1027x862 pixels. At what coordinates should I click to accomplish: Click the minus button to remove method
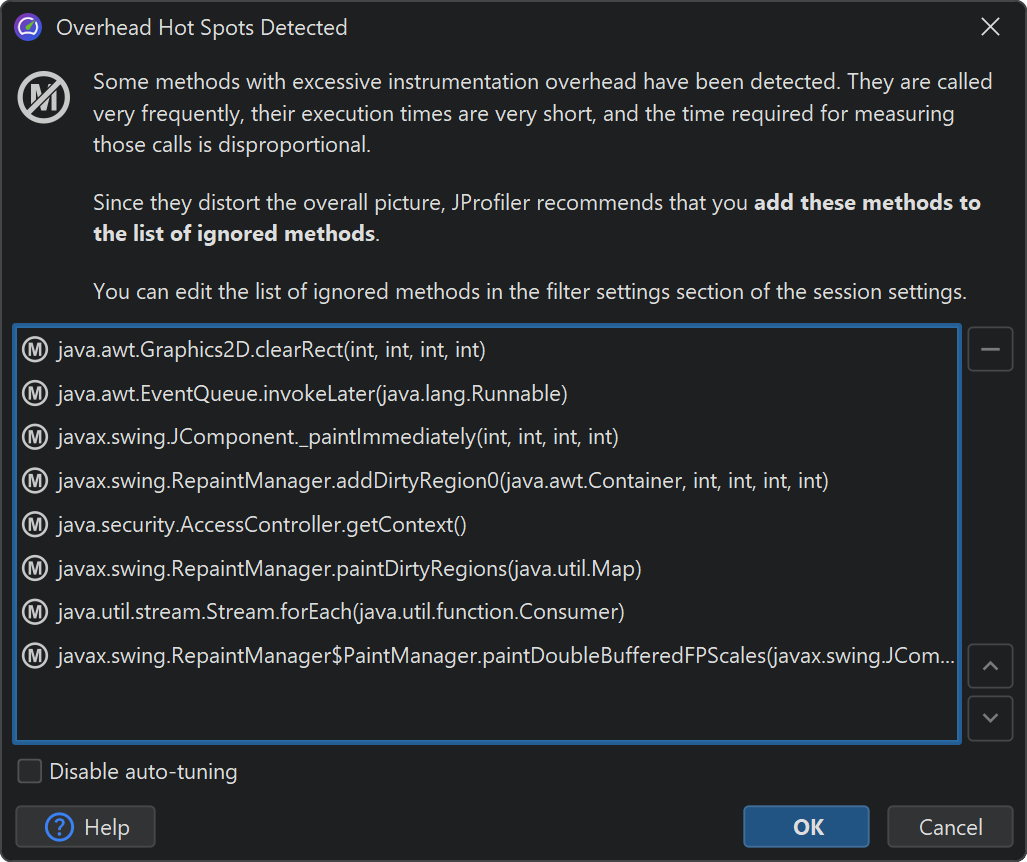(x=990, y=349)
